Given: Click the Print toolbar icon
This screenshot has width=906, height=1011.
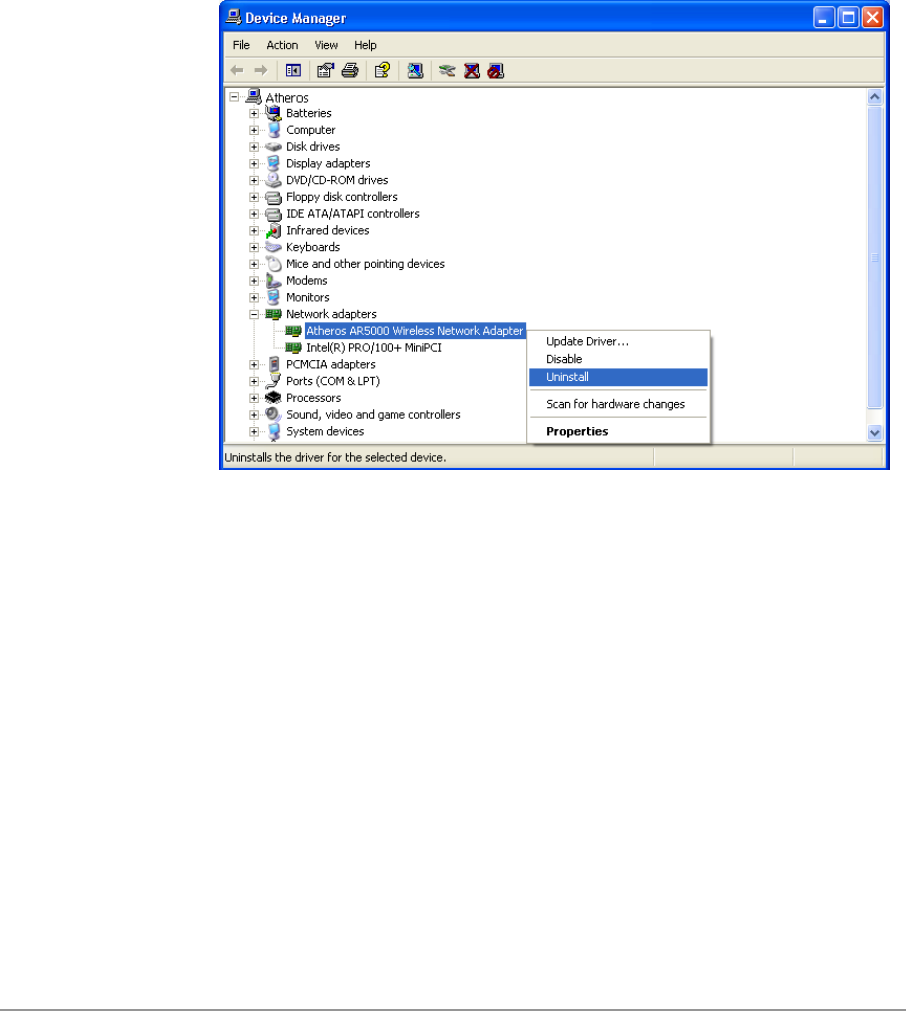Looking at the screenshot, I should (x=350, y=70).
